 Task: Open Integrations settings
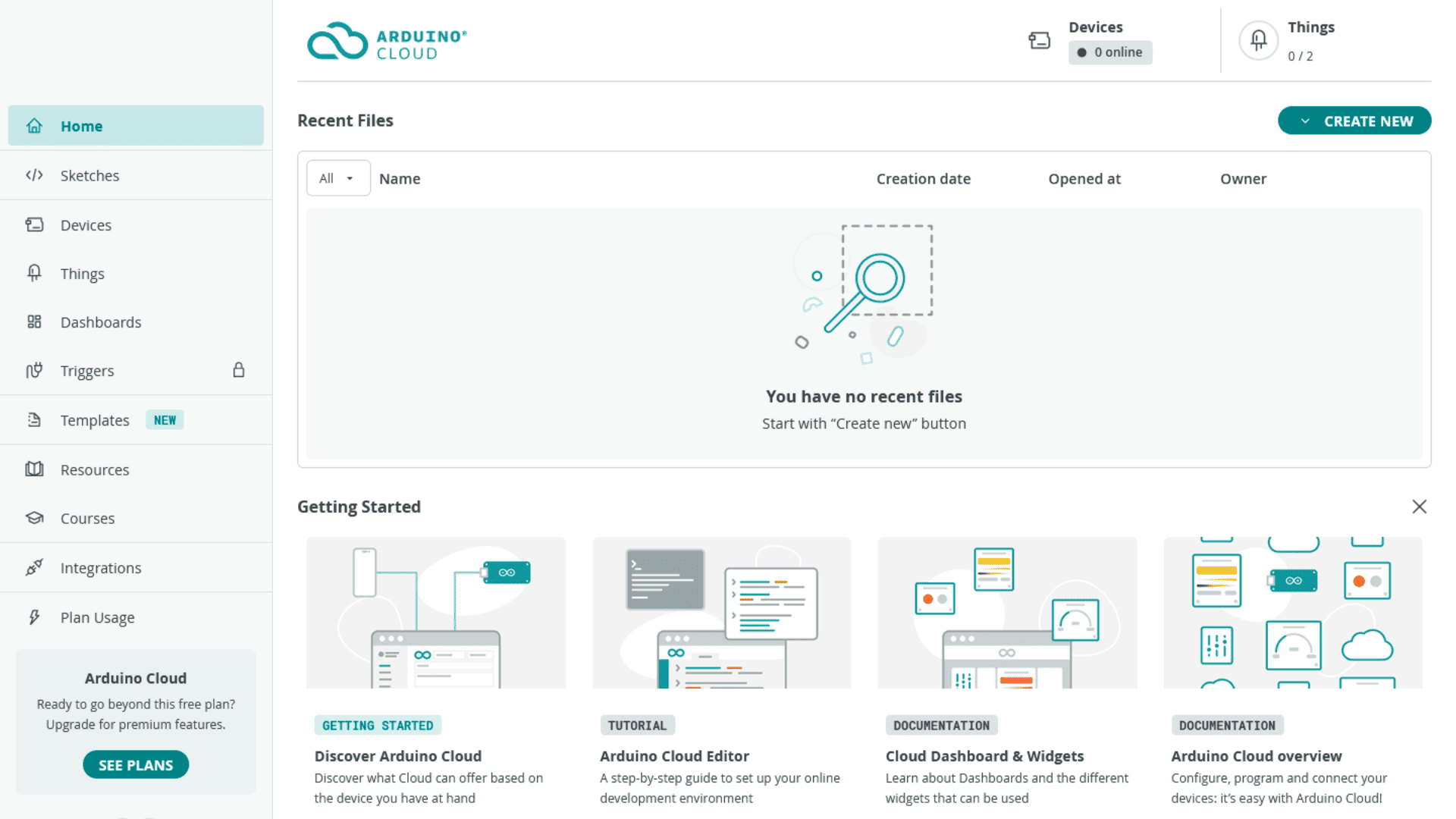point(136,567)
